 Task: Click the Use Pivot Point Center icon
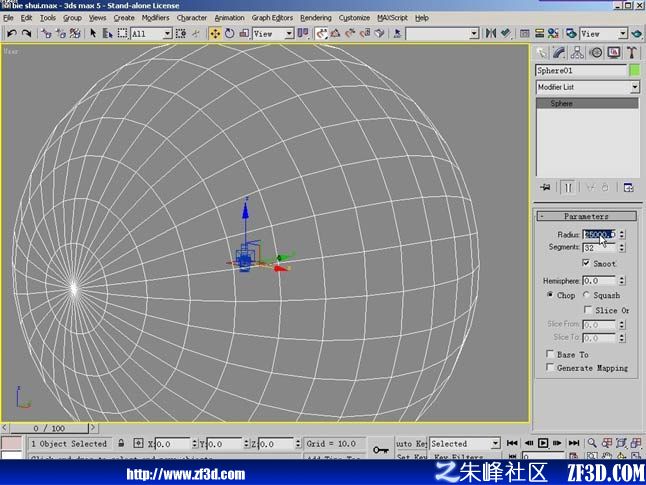pyautogui.click(x=303, y=33)
